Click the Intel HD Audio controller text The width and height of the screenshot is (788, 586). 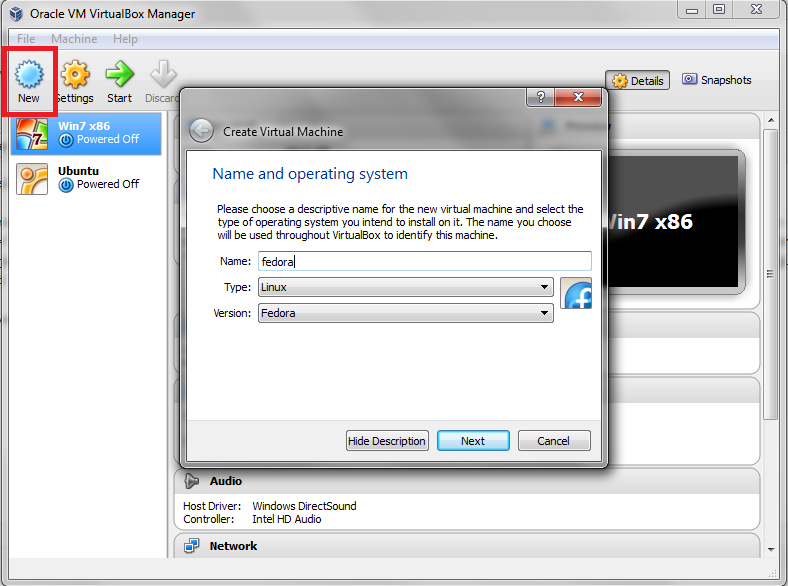click(x=286, y=519)
